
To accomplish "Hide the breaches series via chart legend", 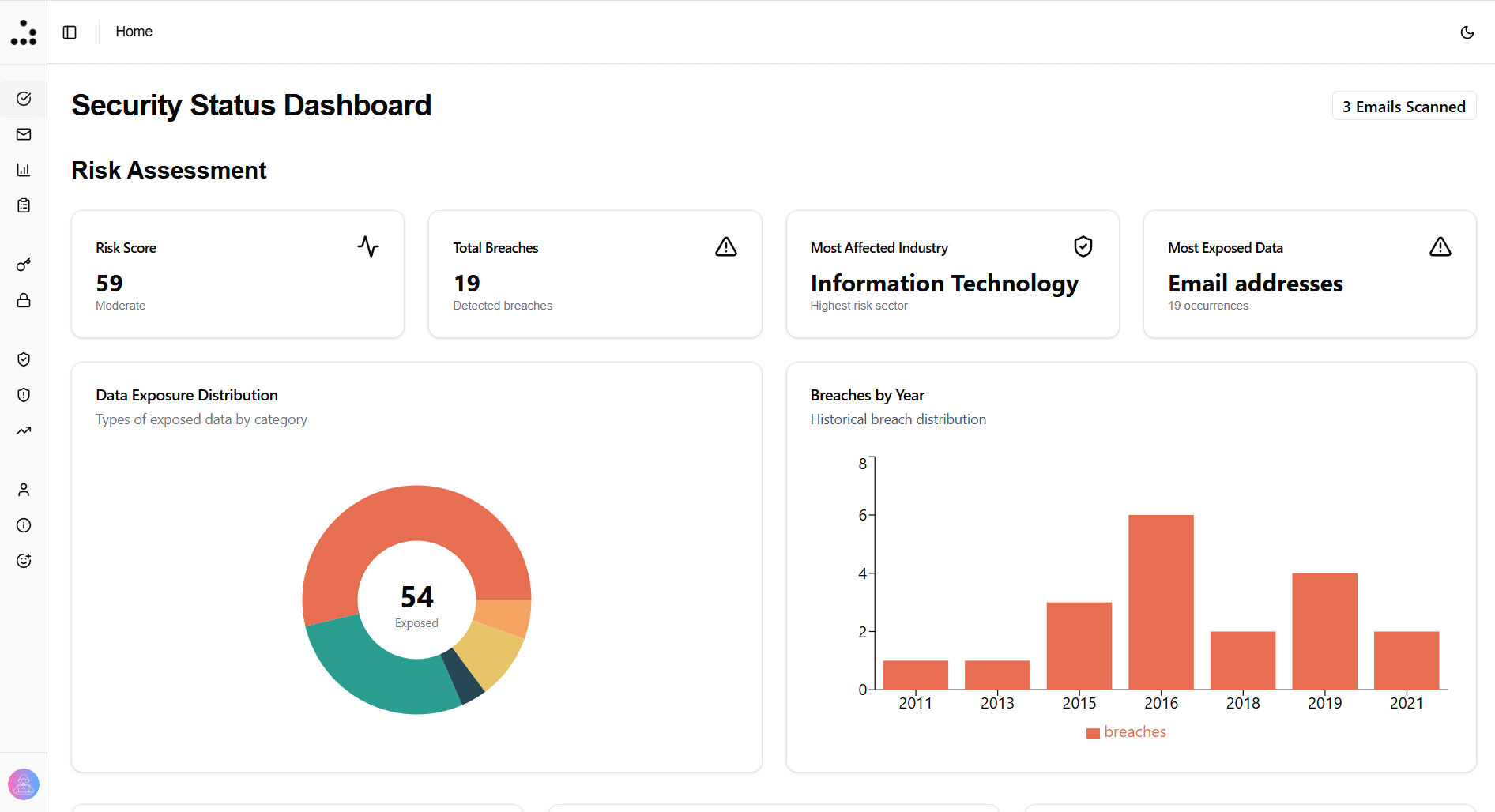I will pos(1125,732).
